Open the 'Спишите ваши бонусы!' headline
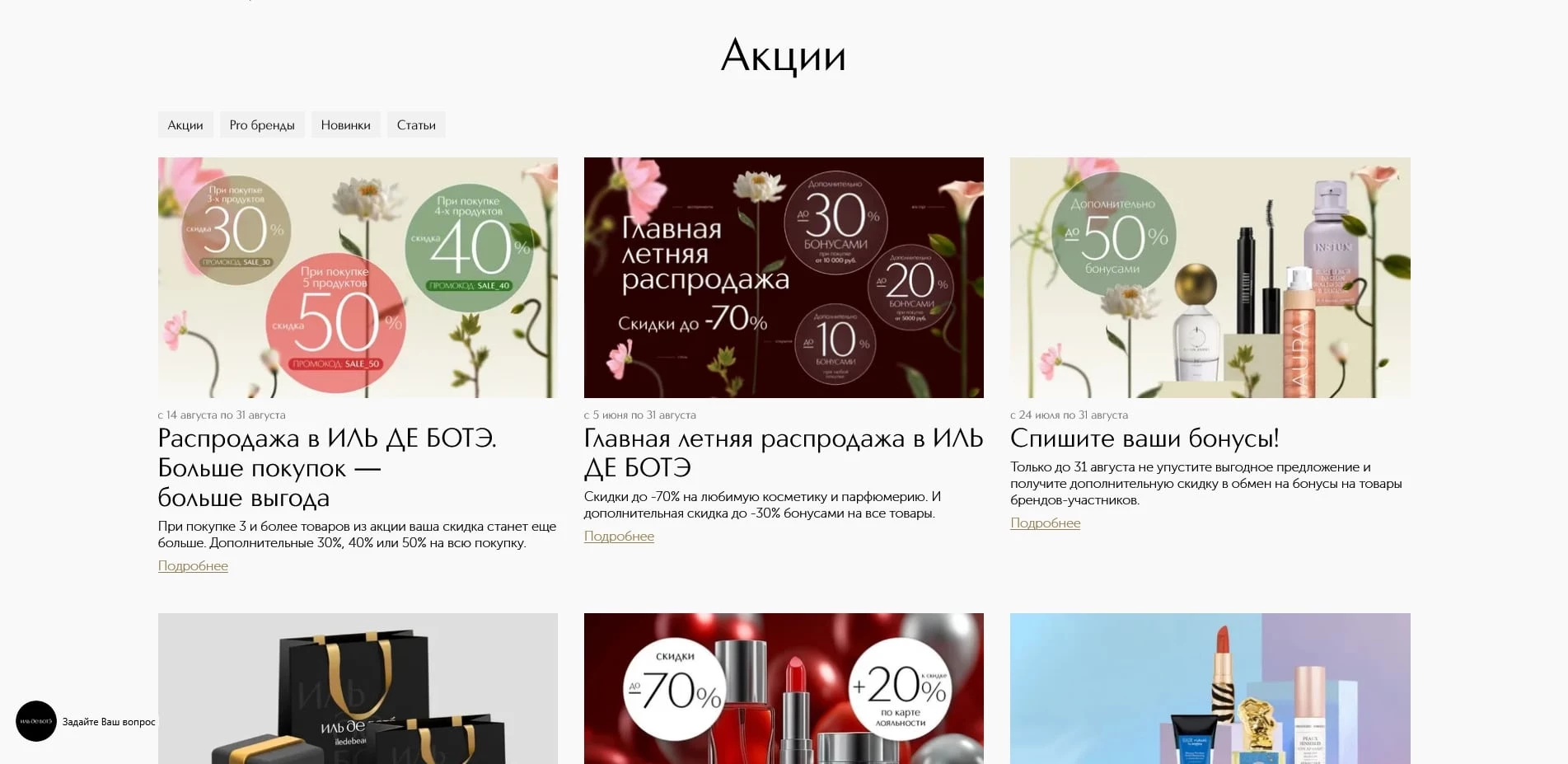This screenshot has height=764, width=1568. (1144, 438)
